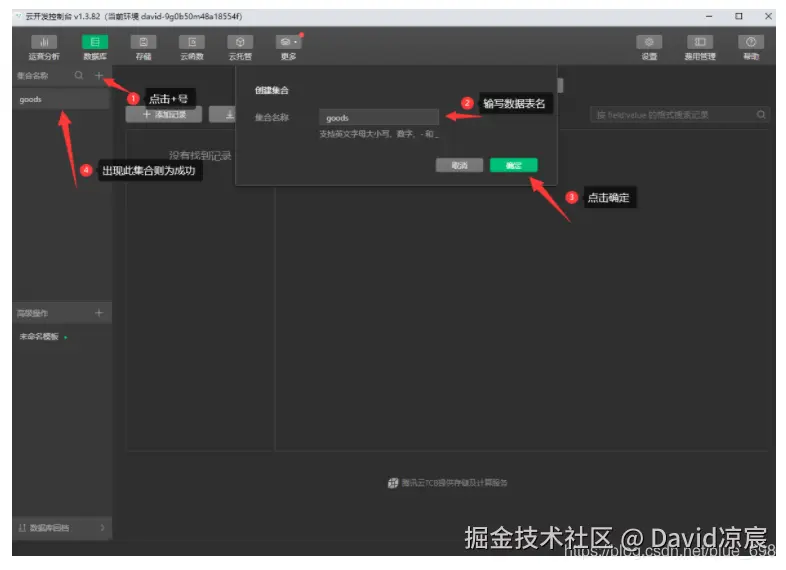Minimize the 云开发控制台 window
The width and height of the screenshot is (786, 570).
coord(709,16)
